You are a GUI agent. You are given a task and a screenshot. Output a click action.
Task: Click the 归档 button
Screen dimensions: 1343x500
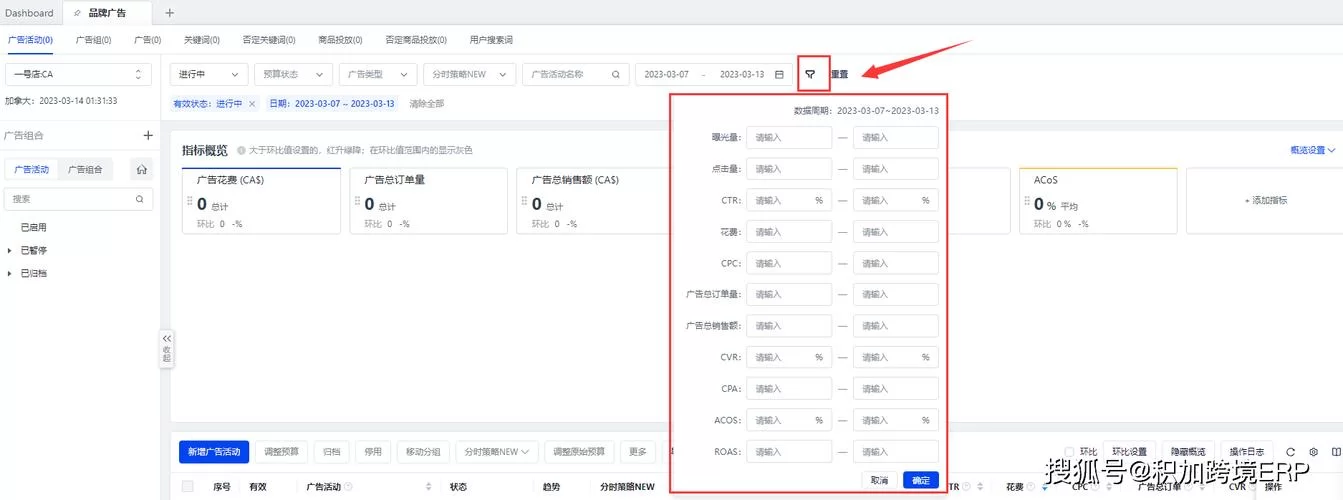[331, 452]
